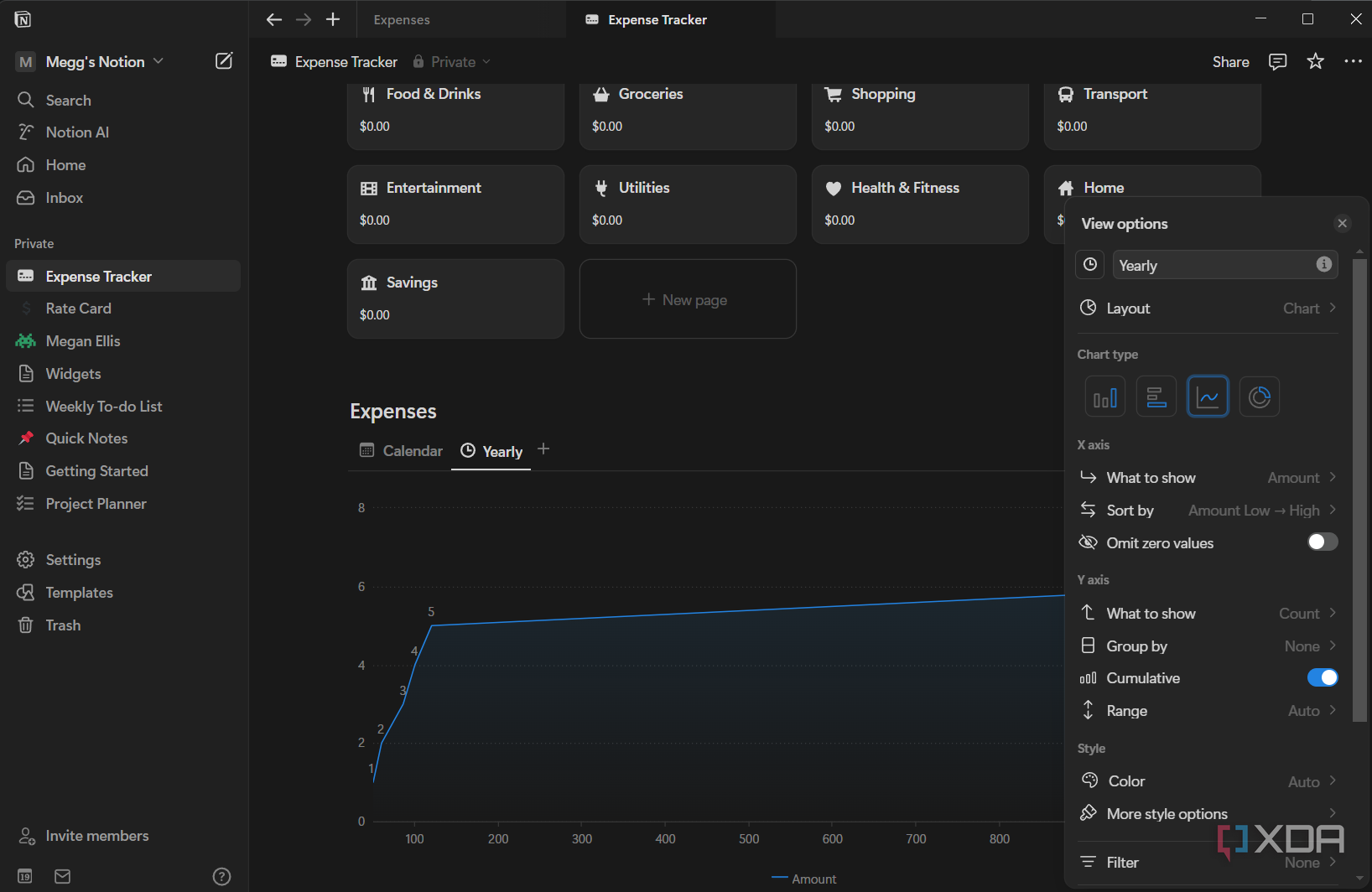
Task: Expand More style options
Action: point(1208,814)
